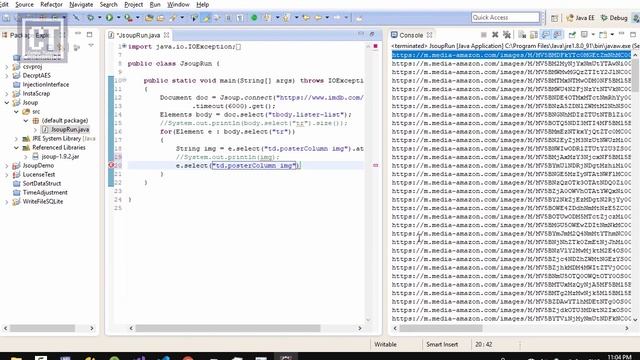Go to Last Edit Location icon
Viewport: 640px width, 360px height.
[306, 18]
